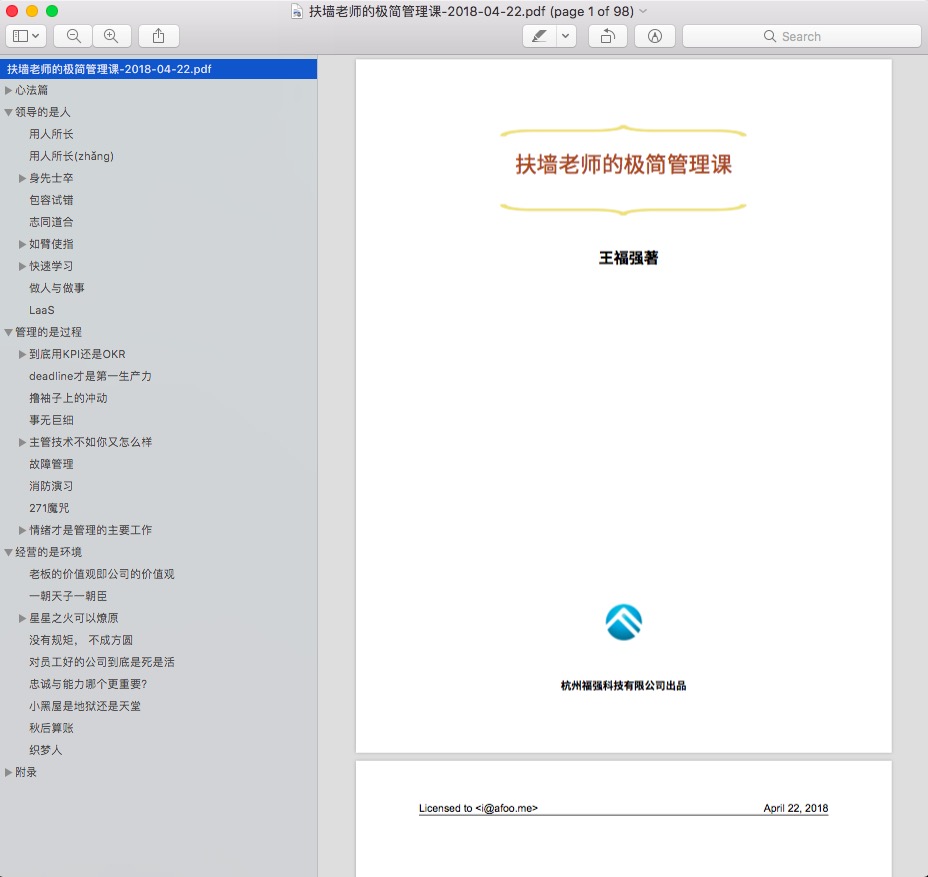
Task: Expand 到底用KPI还是OKR entry
Action: coord(22,354)
